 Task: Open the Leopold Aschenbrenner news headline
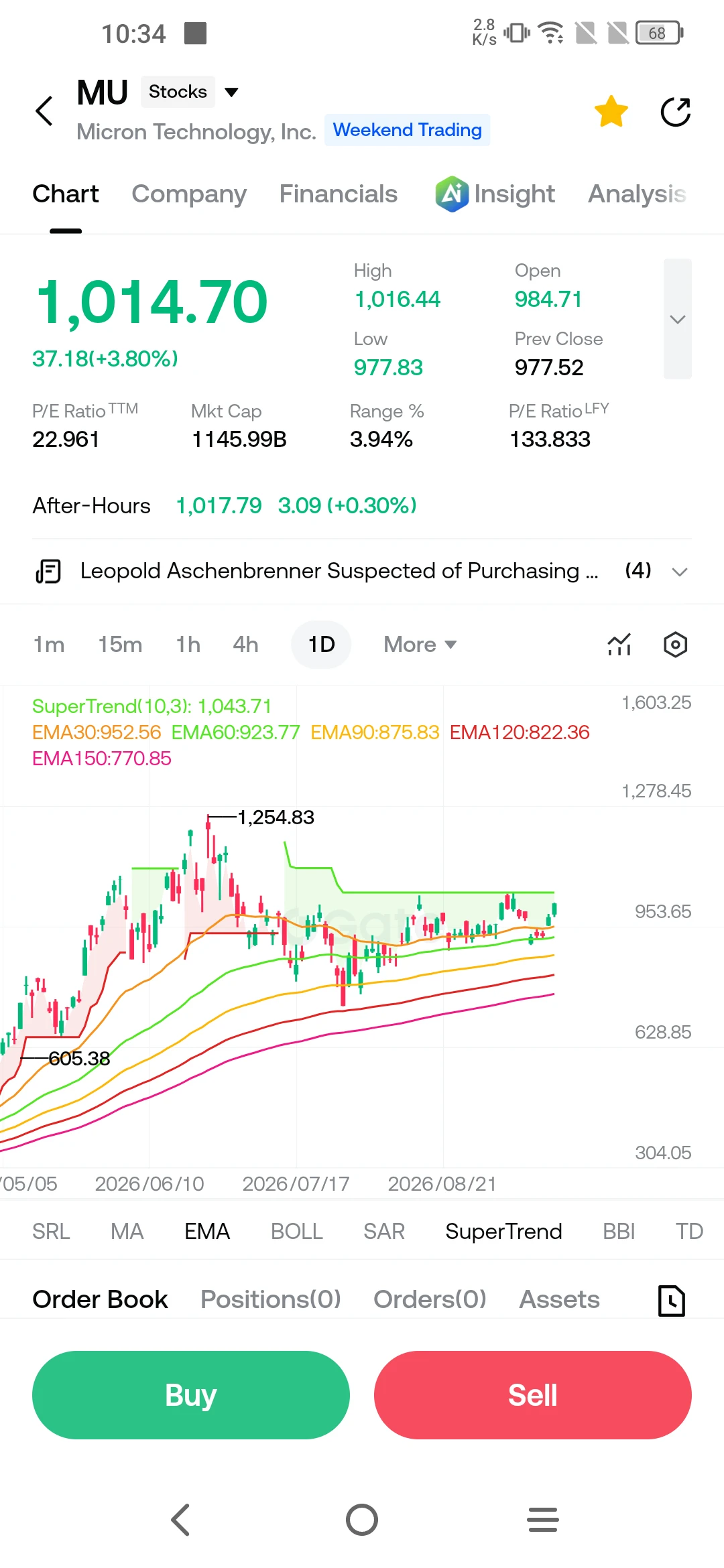tap(339, 571)
